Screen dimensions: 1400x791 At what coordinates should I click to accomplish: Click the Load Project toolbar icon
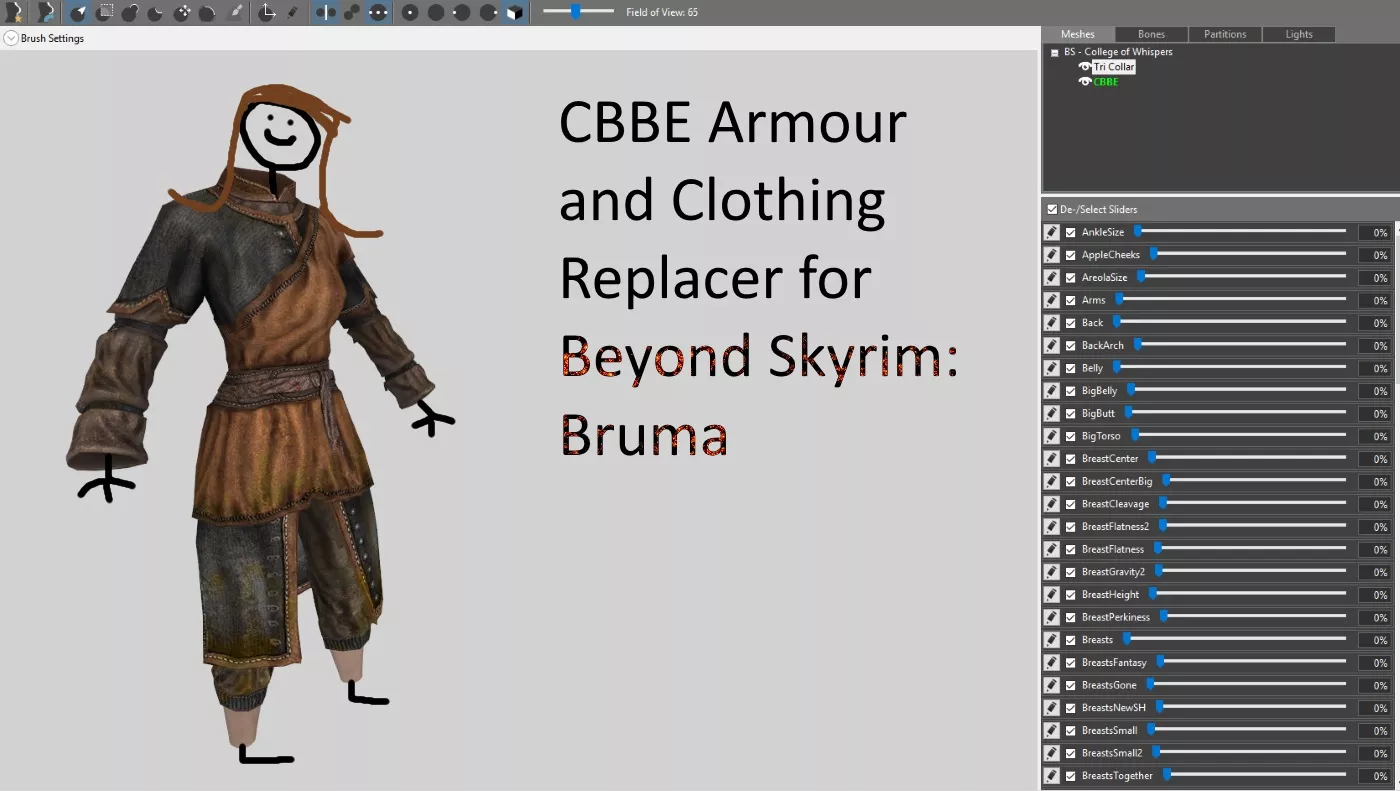(x=46, y=12)
